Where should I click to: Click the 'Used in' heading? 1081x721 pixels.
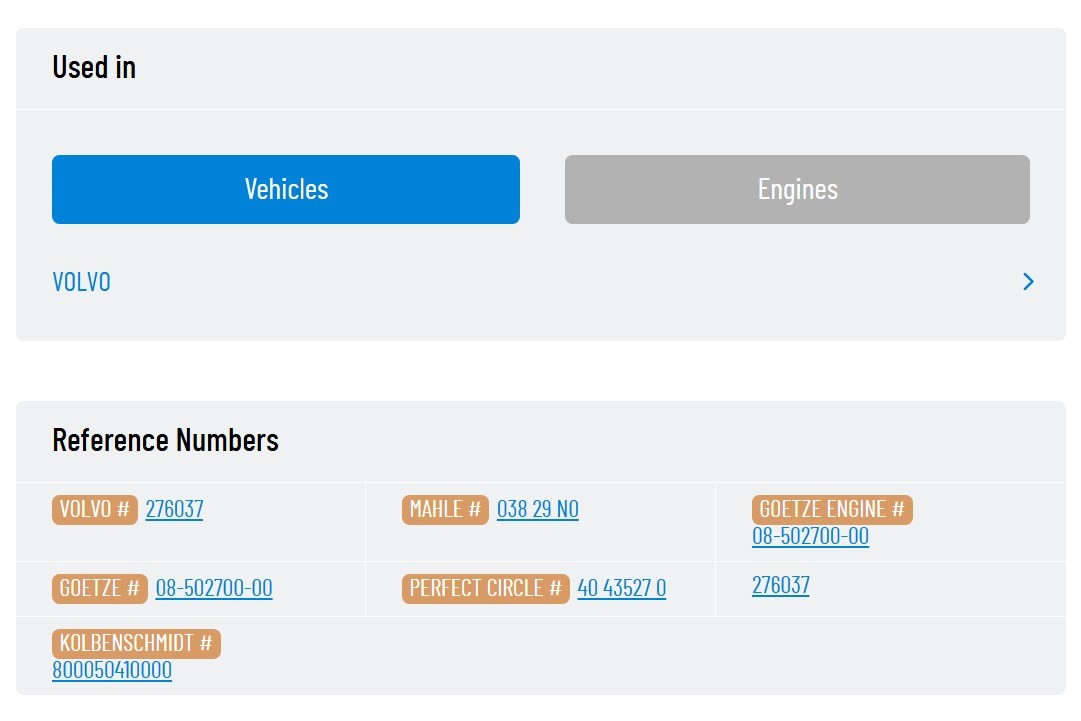(94, 68)
